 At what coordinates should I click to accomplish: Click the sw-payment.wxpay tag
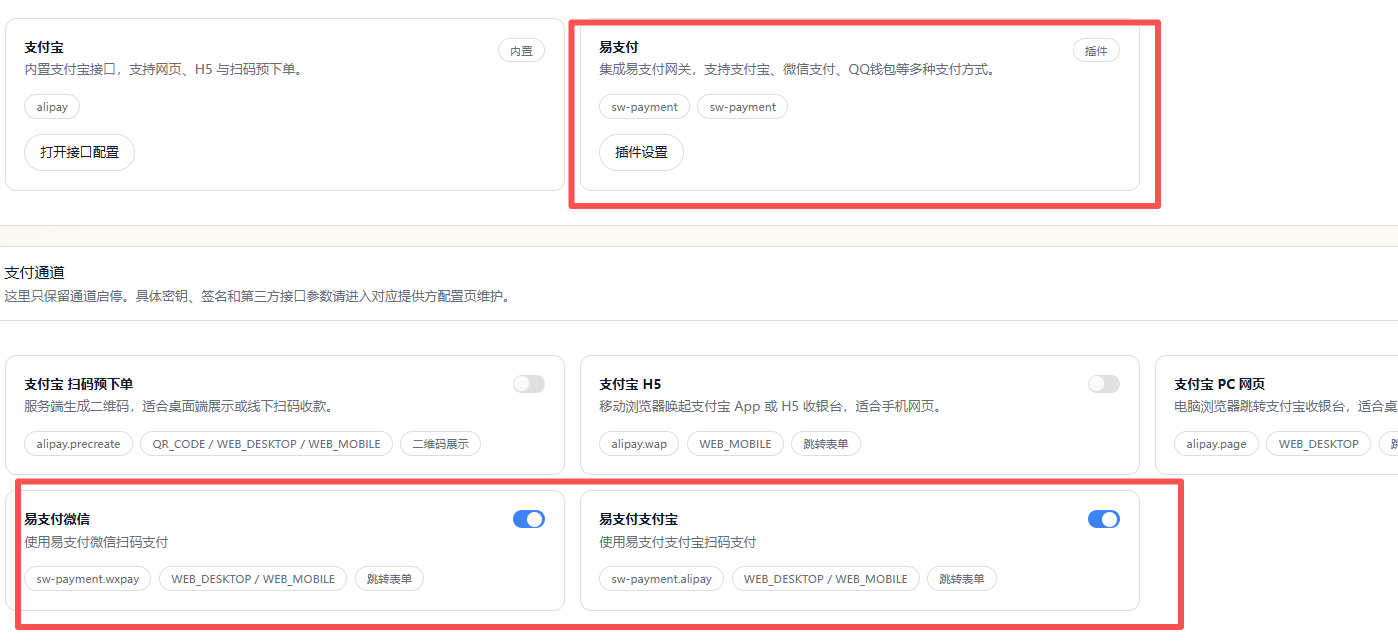pyautogui.click(x=88, y=579)
